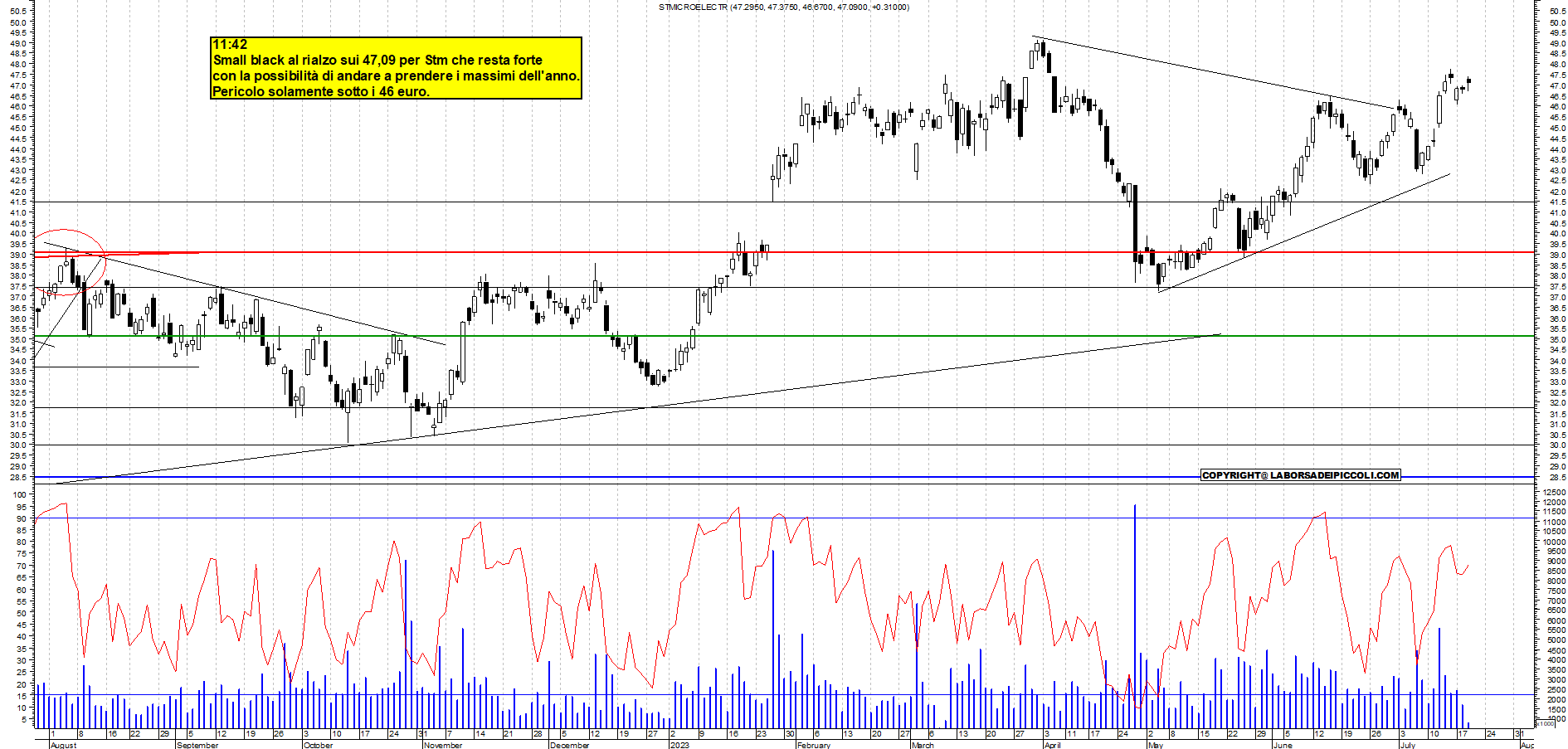Click the March month label
1568x749 pixels.
click(x=923, y=745)
